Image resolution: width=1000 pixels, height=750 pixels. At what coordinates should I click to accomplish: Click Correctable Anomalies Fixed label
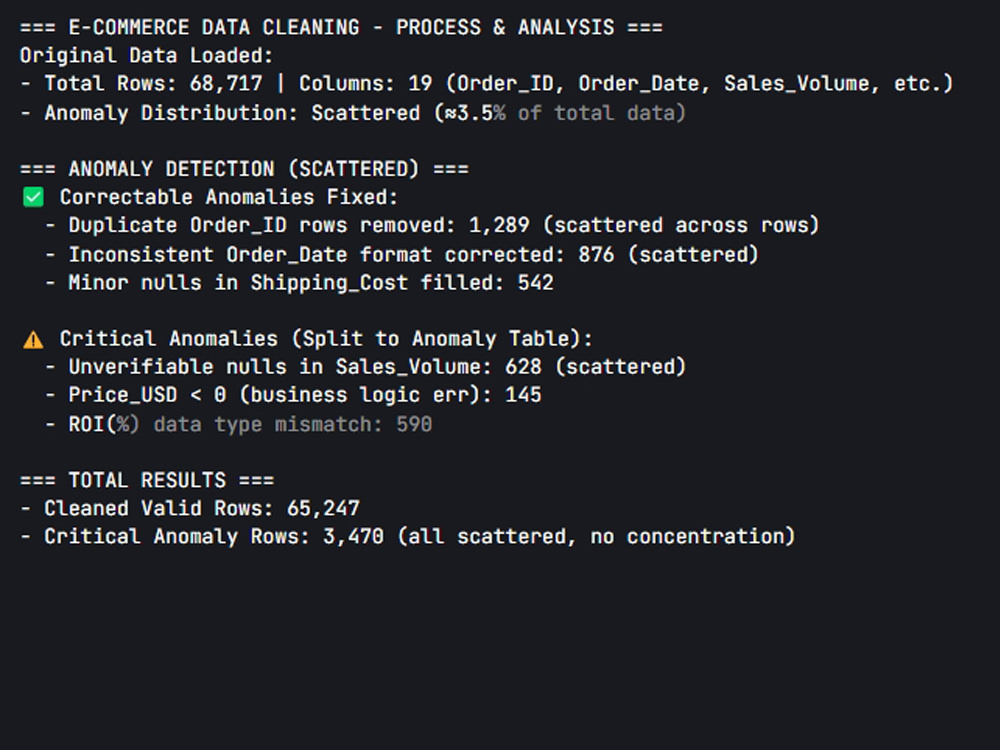(228, 197)
